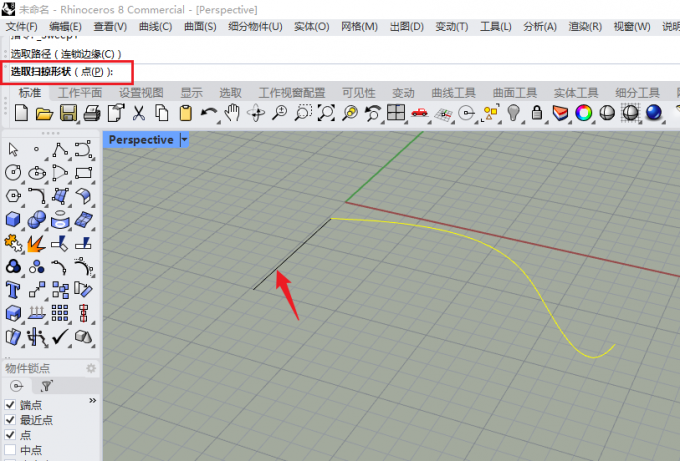Viewport: 680px width, 461px height.
Task: Click the red car icon in toolbar
Action: (x=419, y=113)
